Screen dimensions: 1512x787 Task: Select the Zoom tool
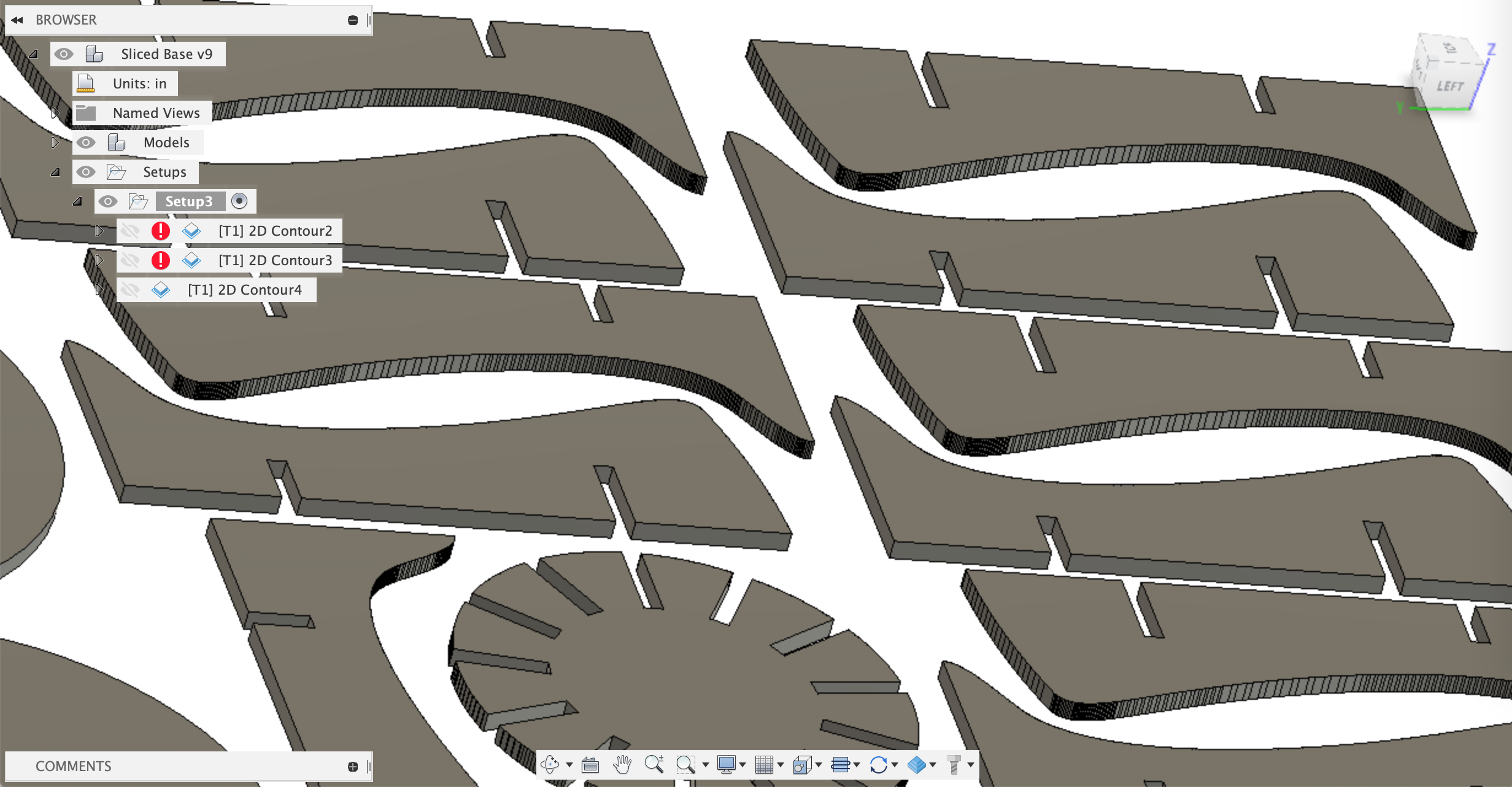tap(654, 765)
